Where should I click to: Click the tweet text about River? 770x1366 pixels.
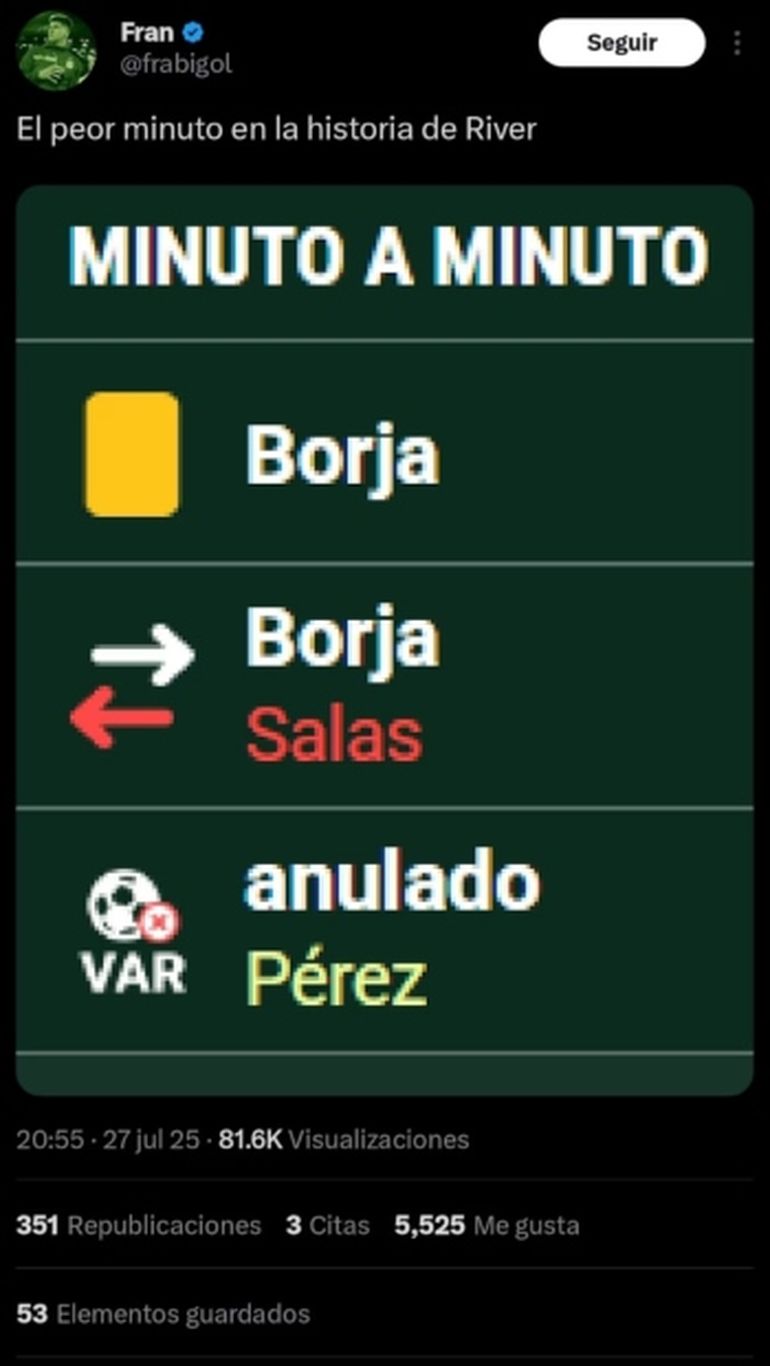click(x=277, y=130)
